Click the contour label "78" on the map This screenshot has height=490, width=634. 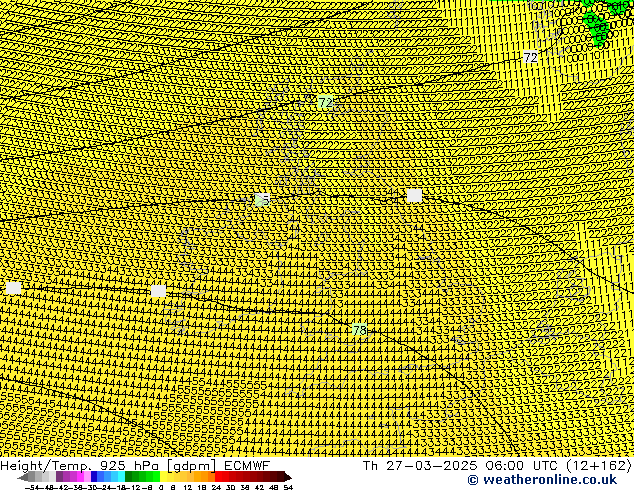(359, 330)
